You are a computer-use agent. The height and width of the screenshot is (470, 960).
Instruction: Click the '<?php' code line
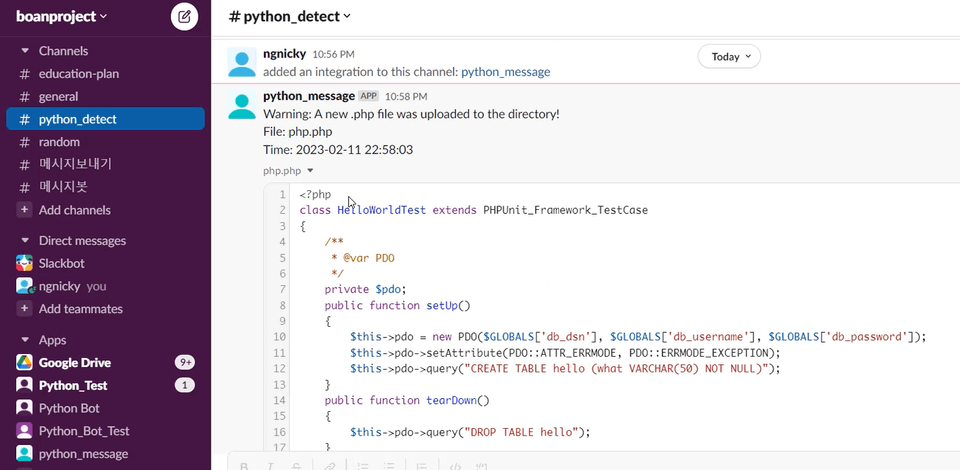pos(315,195)
